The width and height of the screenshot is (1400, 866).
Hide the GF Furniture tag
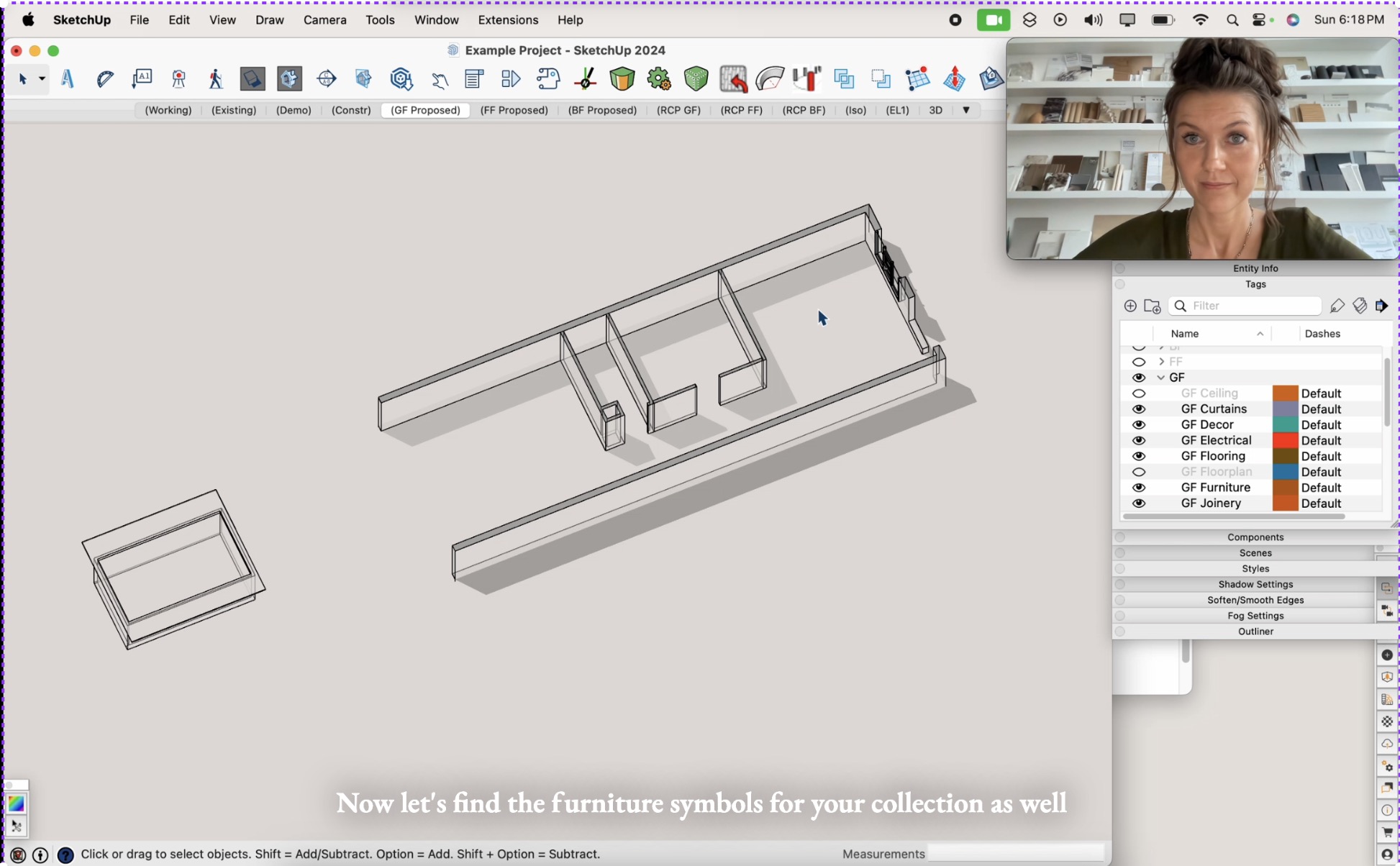(1139, 487)
